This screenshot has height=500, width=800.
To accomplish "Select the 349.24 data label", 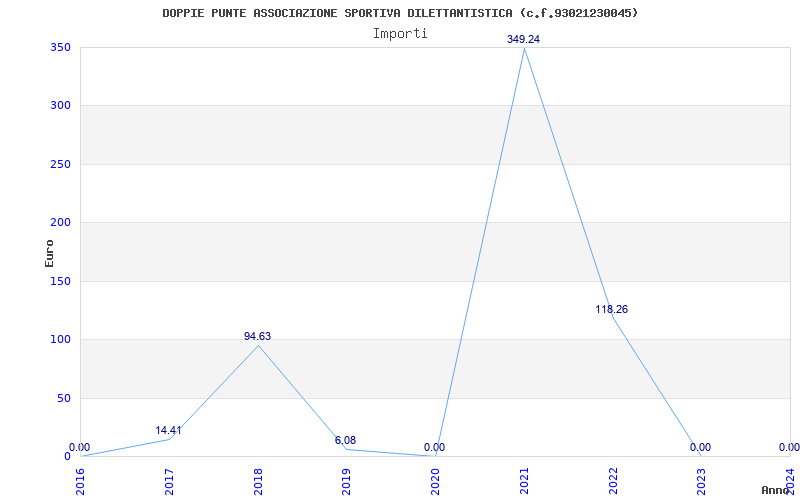I will (x=523, y=39).
